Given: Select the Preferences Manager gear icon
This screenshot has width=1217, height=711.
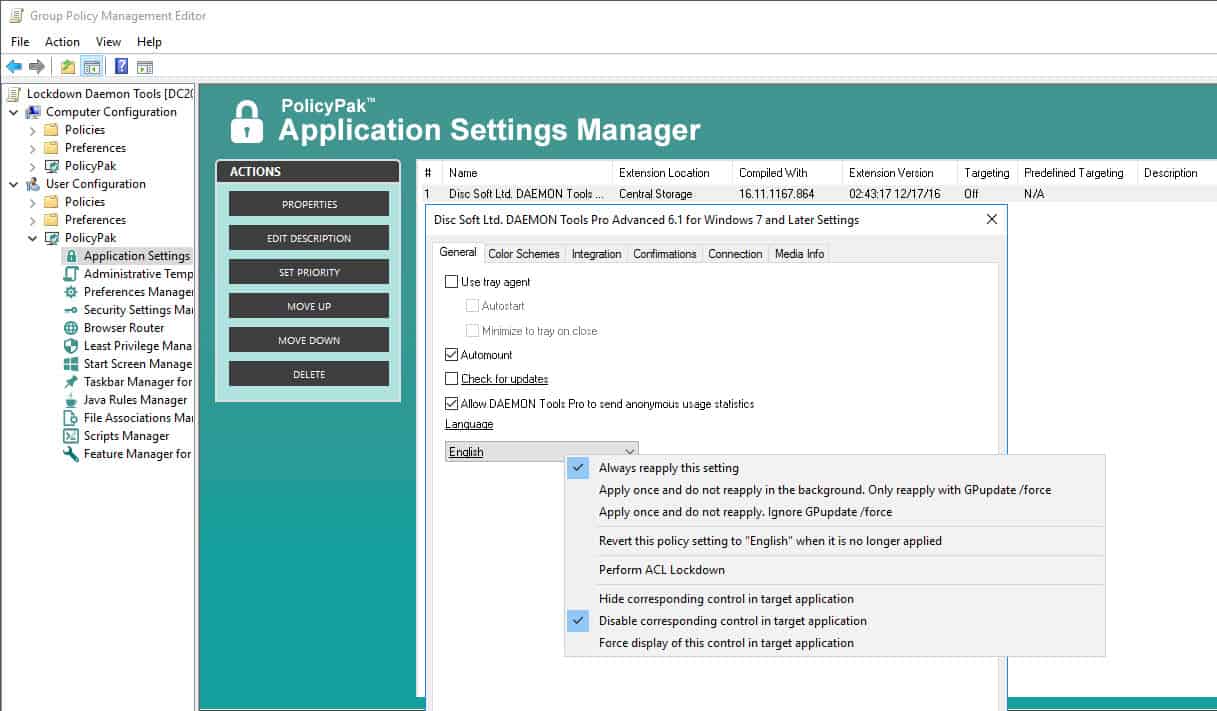Looking at the screenshot, I should coord(71,292).
